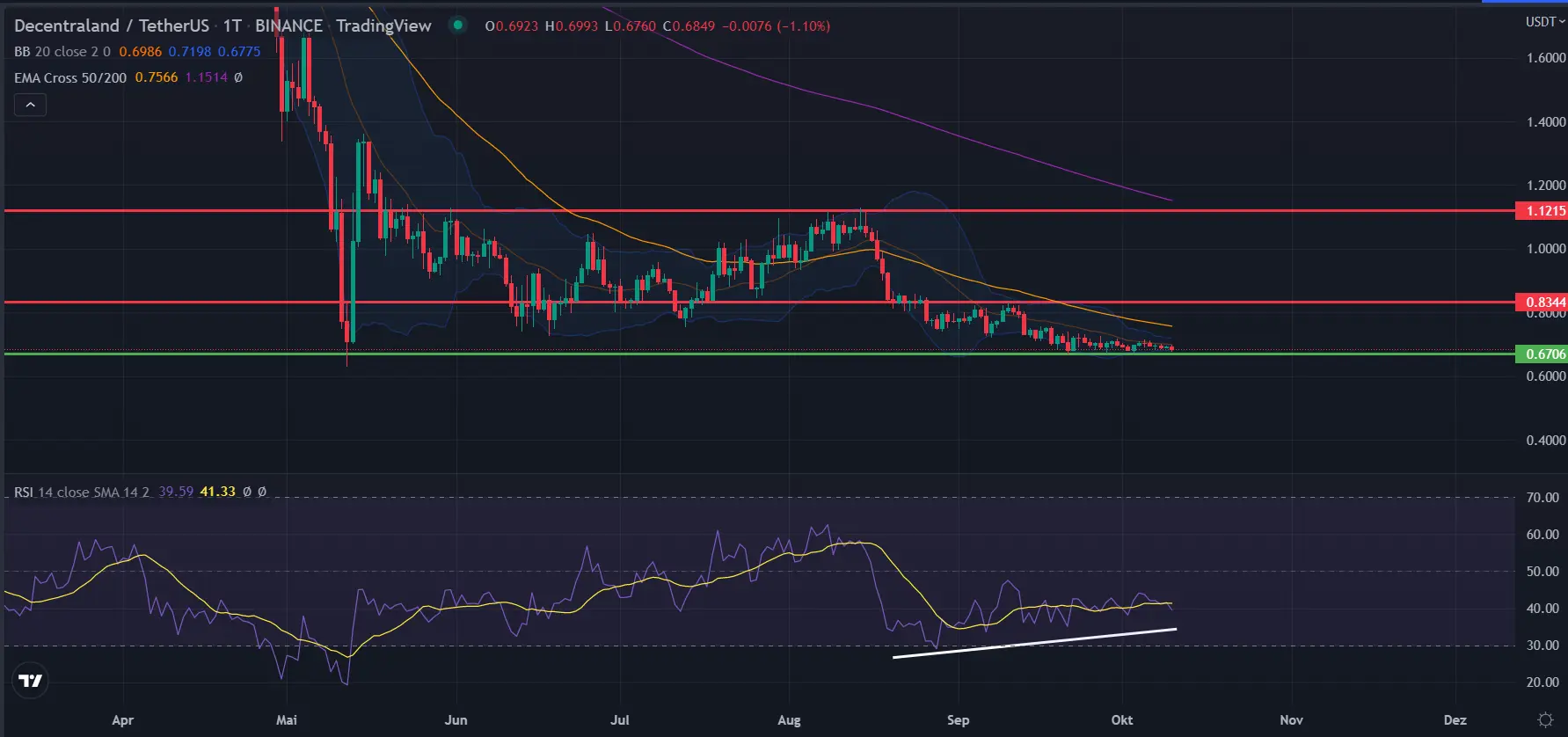
Task: Click the BB lower value 0.6775
Action: (x=239, y=52)
